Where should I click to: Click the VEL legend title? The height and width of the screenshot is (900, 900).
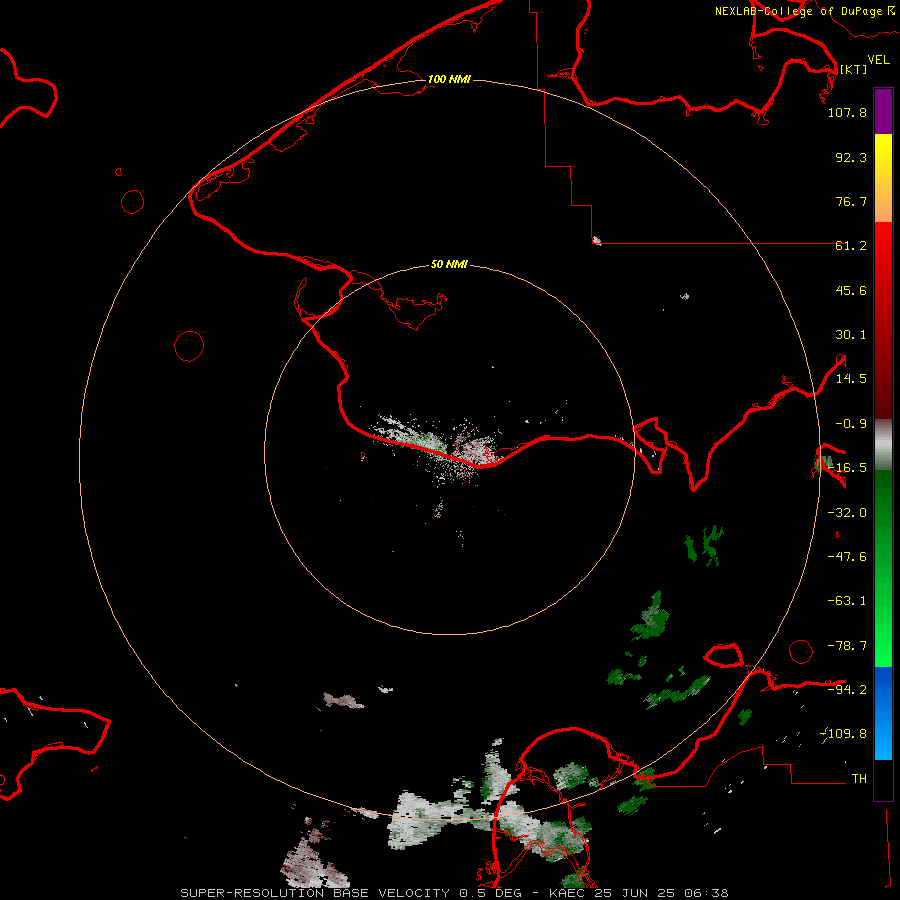point(878,60)
